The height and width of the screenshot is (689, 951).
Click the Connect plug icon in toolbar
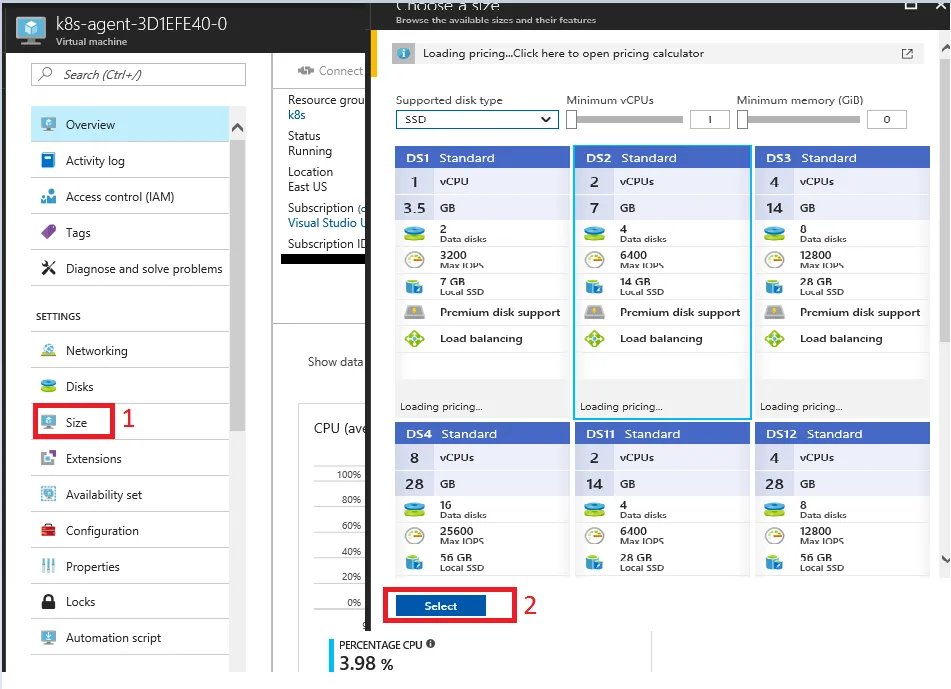(306, 71)
